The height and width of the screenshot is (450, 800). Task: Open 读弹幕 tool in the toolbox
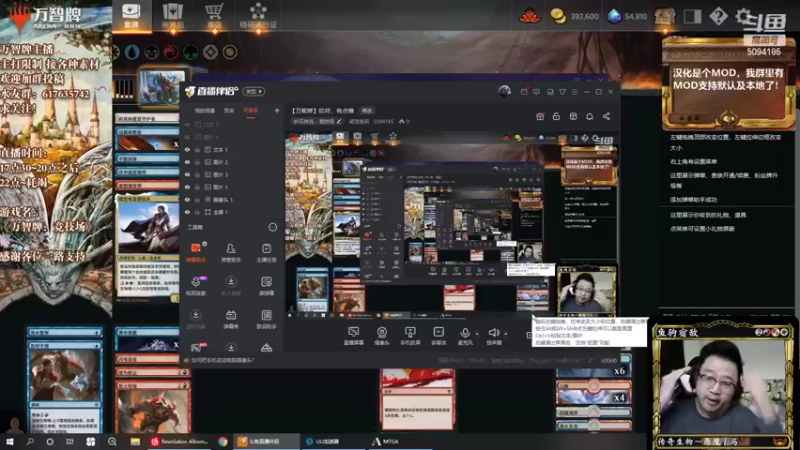click(x=266, y=286)
